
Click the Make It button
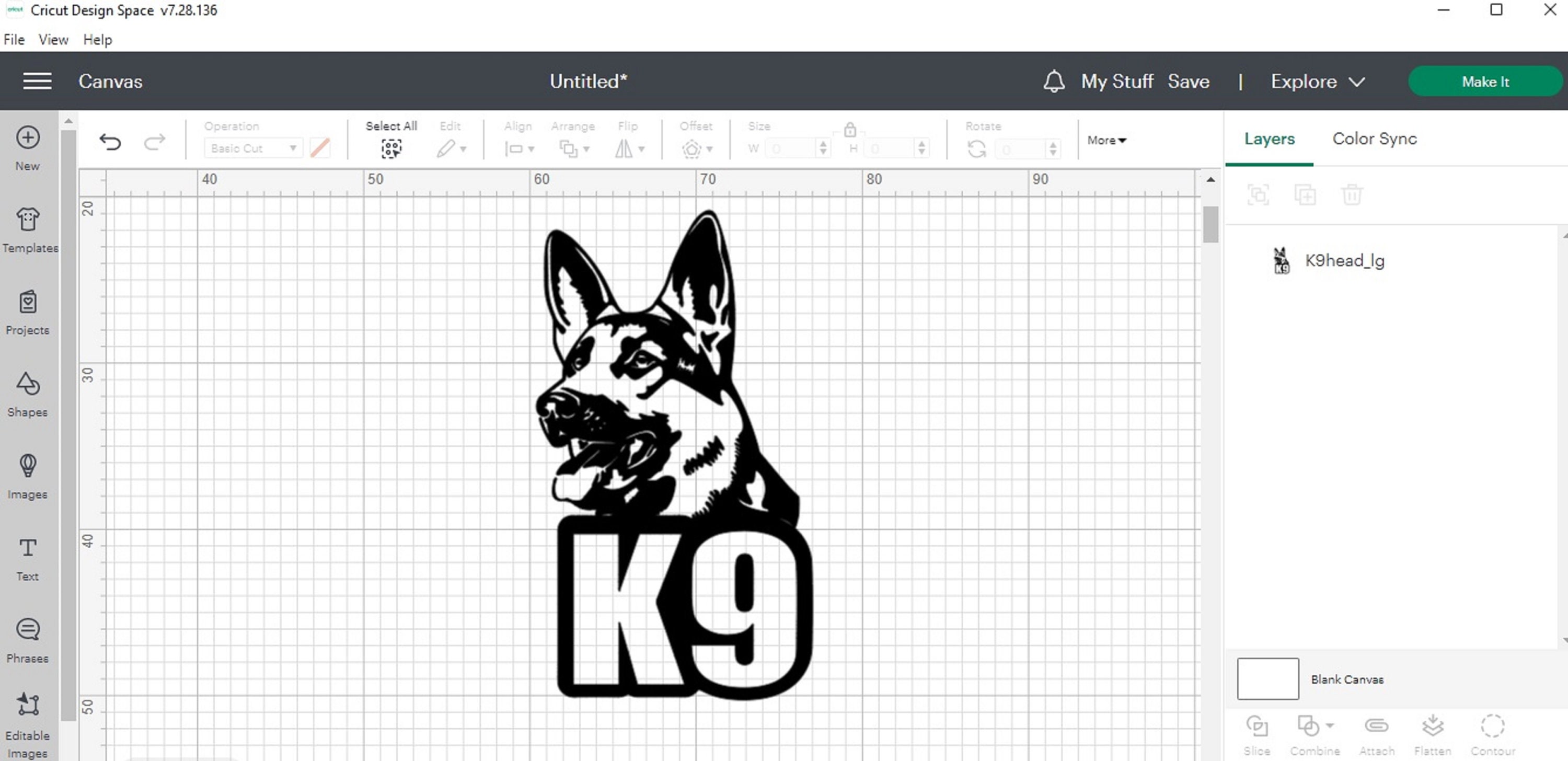(1485, 81)
